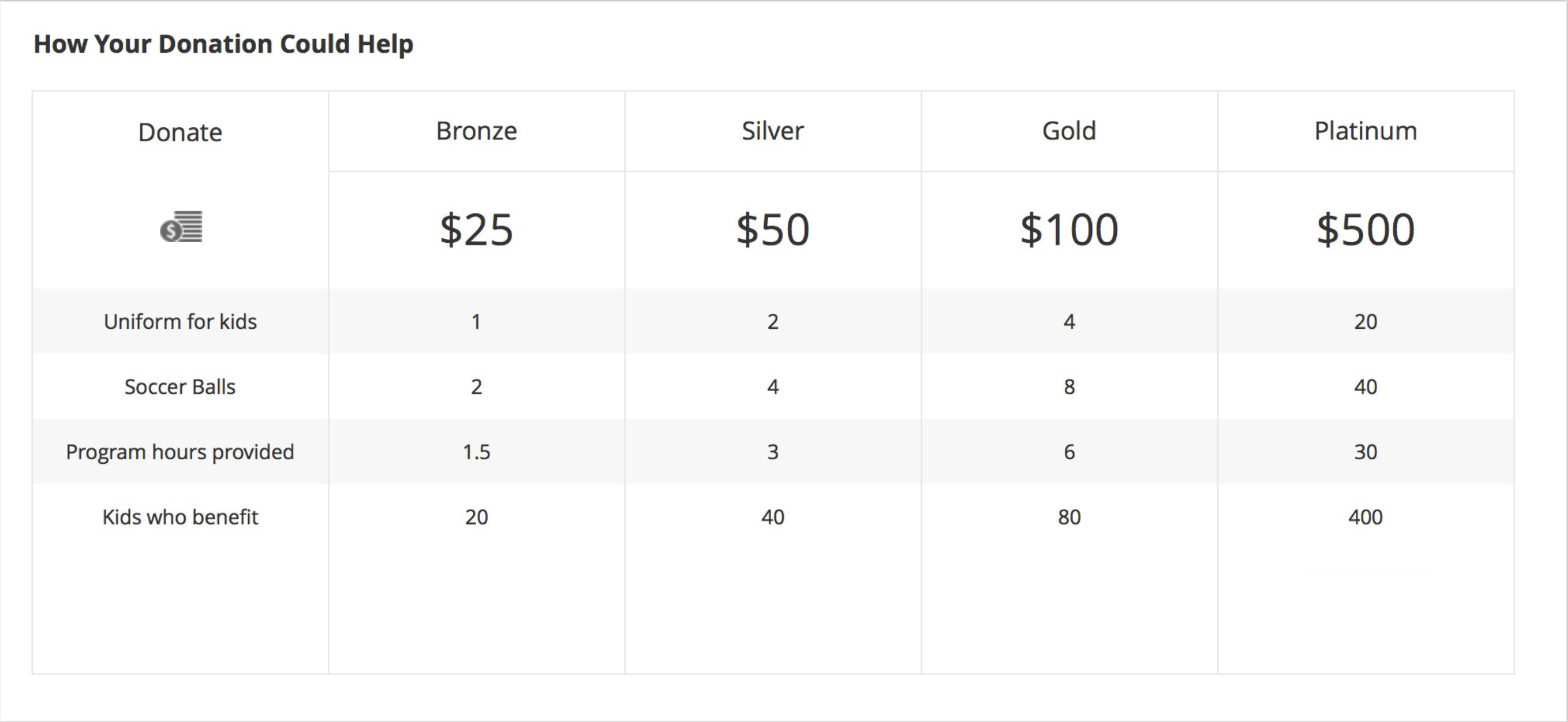Select the Silver tier header
The width and height of the screenshot is (1568, 722).
coord(772,131)
